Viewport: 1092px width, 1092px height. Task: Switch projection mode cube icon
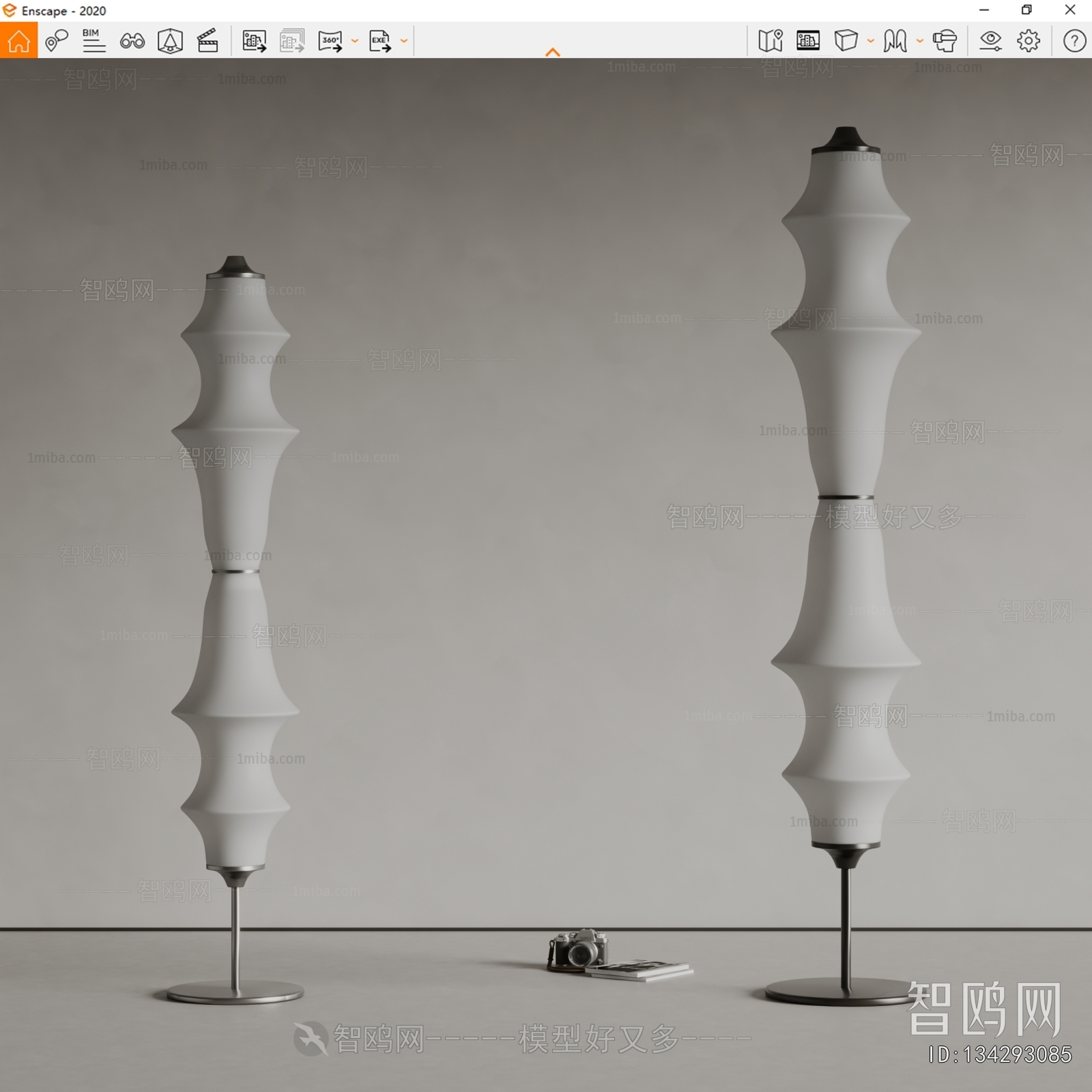(x=846, y=40)
